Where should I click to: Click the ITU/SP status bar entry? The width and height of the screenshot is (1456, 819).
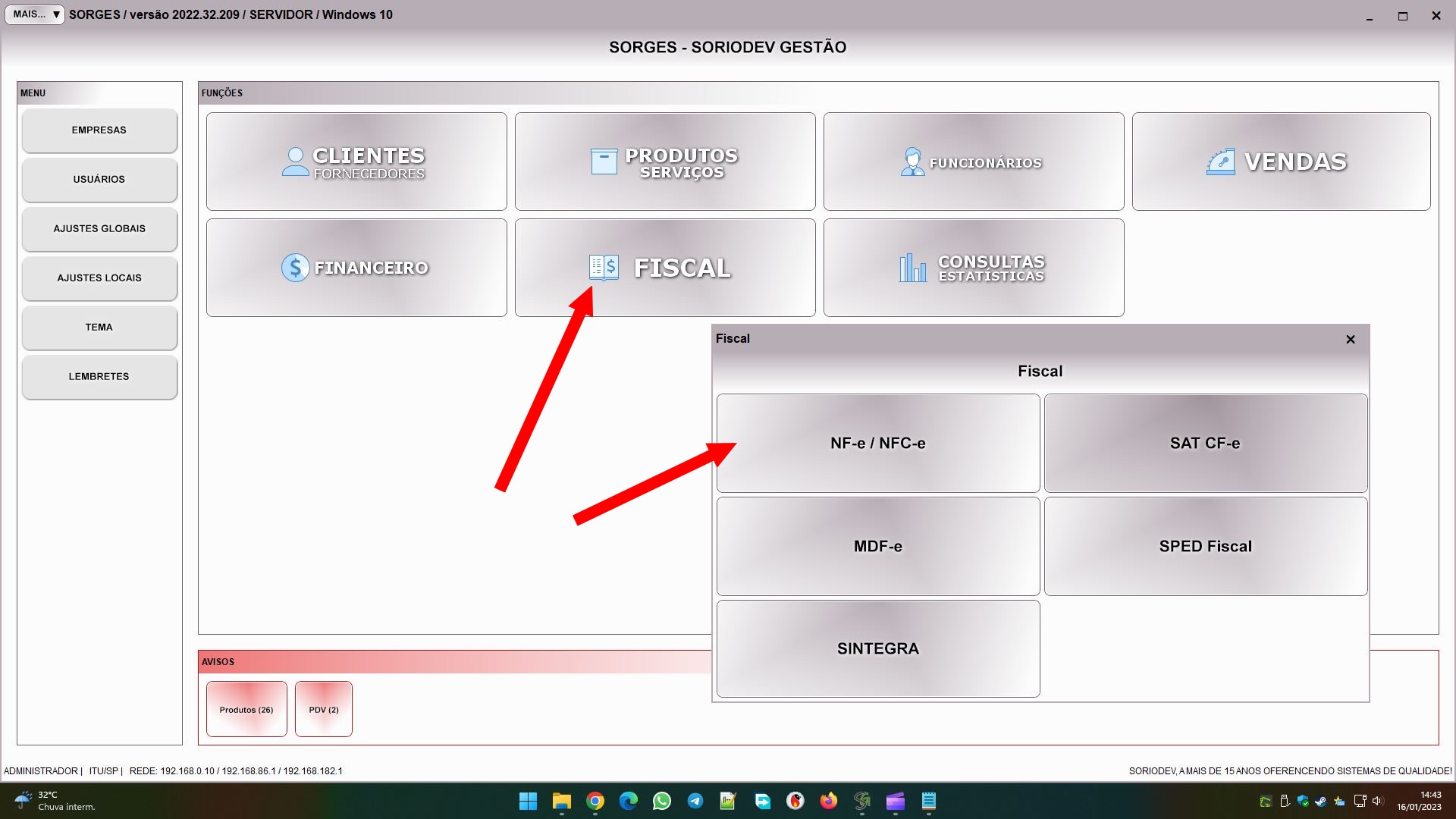(104, 771)
